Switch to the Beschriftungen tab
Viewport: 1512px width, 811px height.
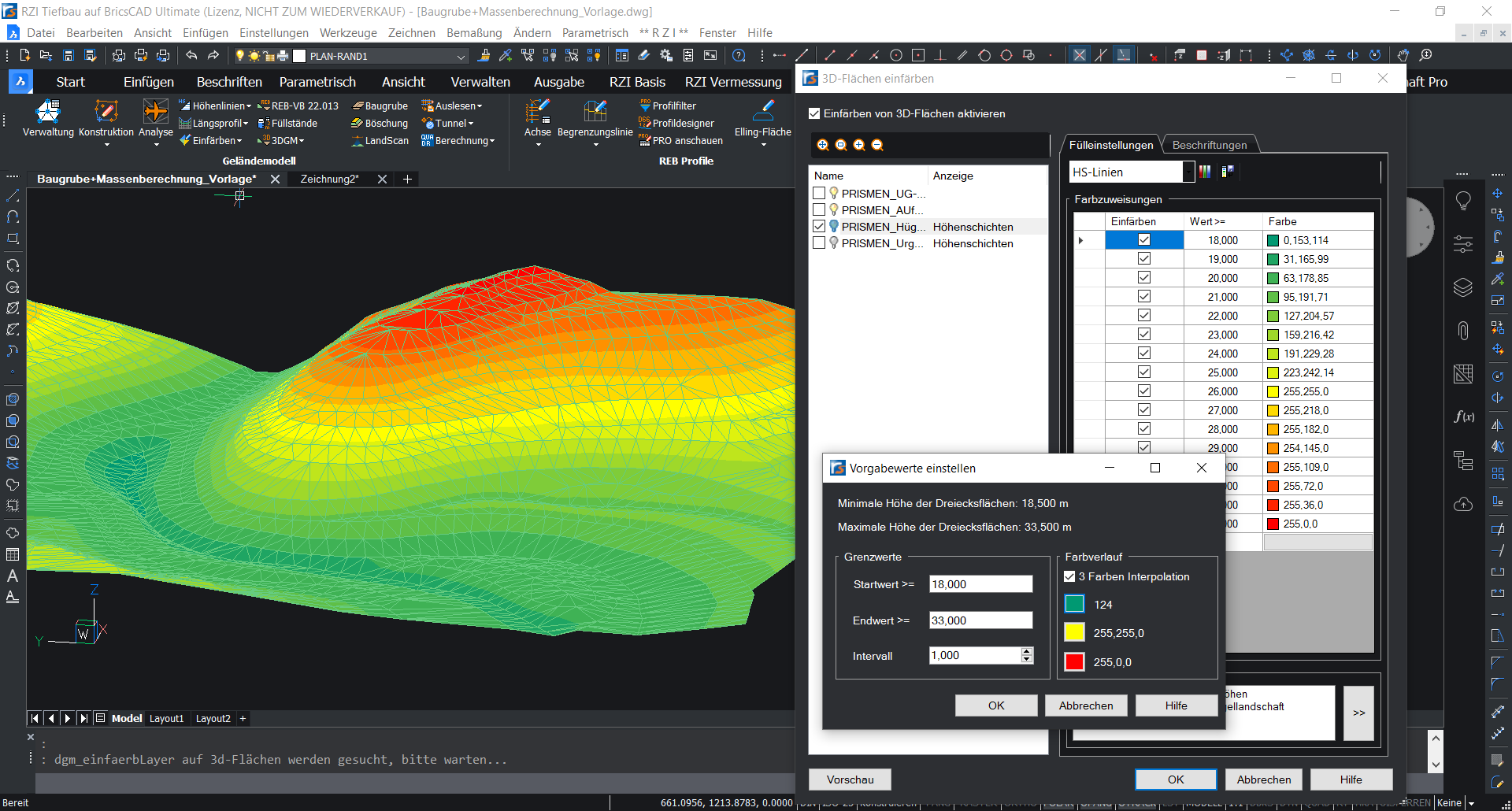[1209, 145]
